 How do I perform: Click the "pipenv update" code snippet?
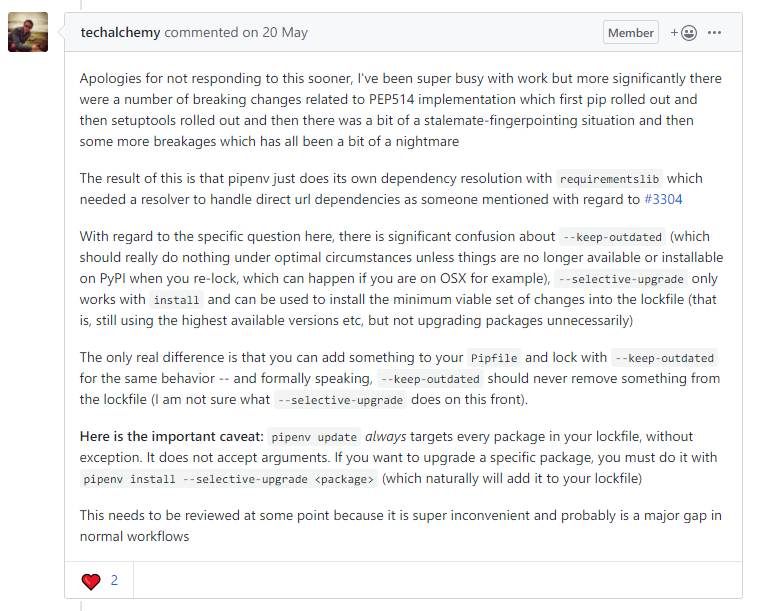[314, 437]
